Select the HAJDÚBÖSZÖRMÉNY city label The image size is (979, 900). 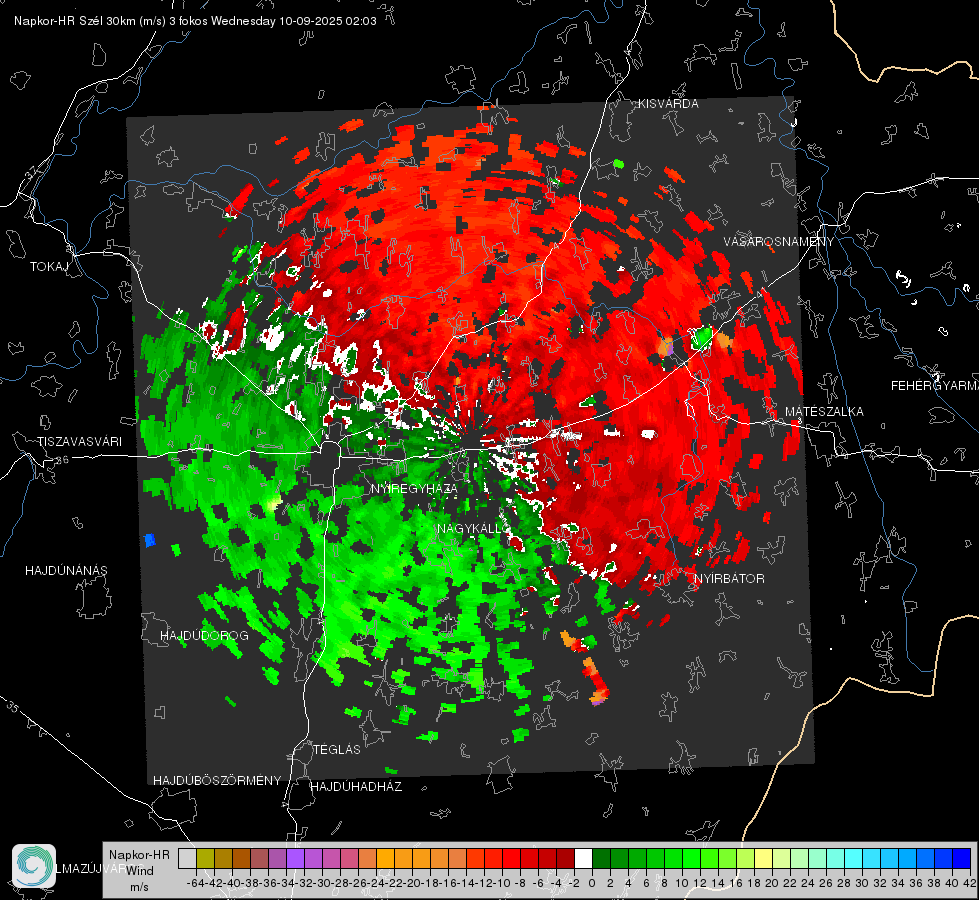pyautogui.click(x=217, y=781)
